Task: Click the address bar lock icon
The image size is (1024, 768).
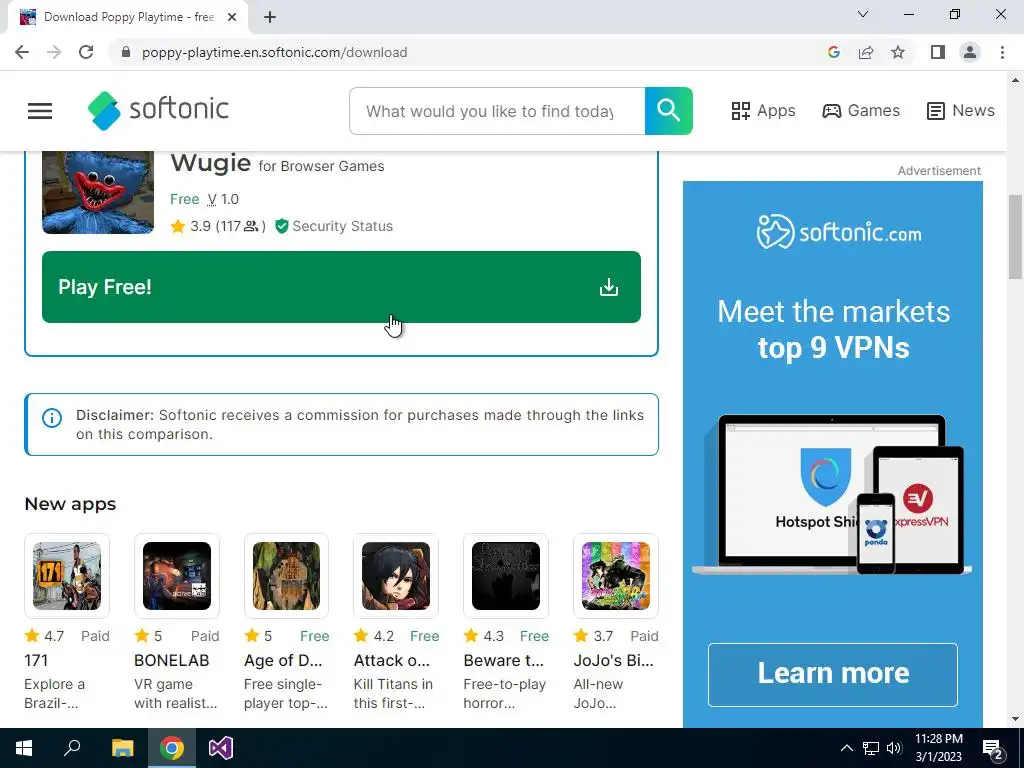Action: [126, 52]
